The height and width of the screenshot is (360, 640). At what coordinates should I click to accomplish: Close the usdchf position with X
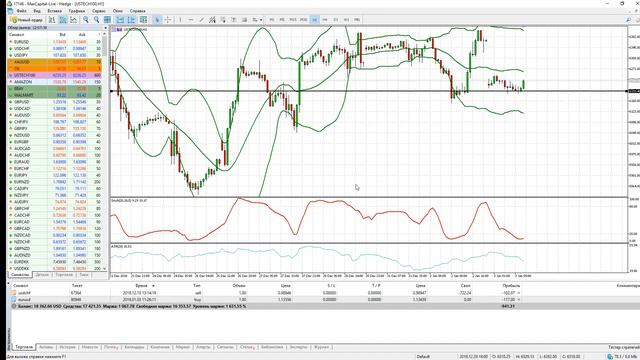pos(519,293)
